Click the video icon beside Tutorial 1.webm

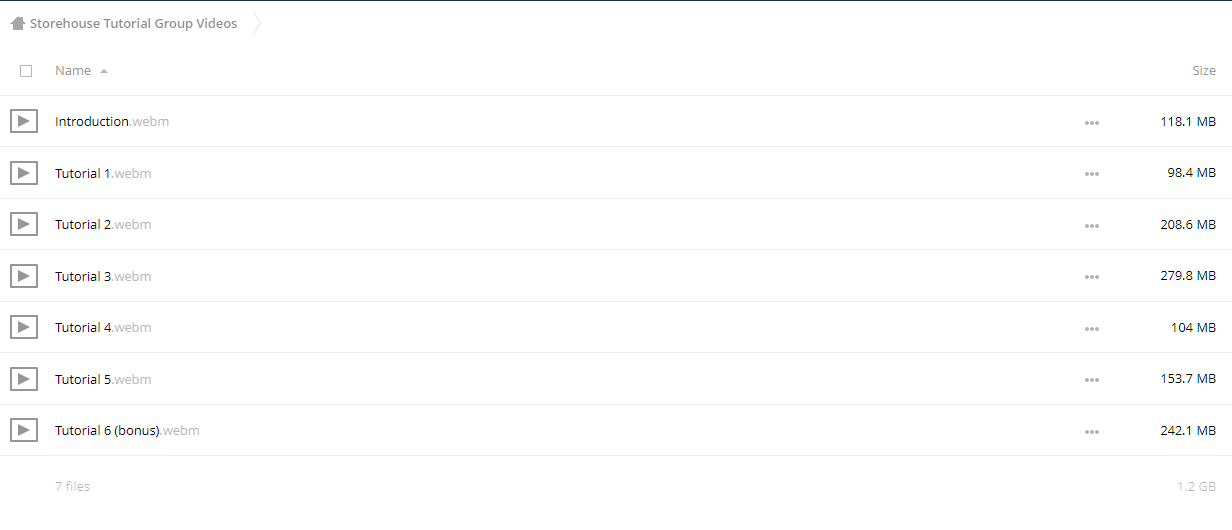24,173
